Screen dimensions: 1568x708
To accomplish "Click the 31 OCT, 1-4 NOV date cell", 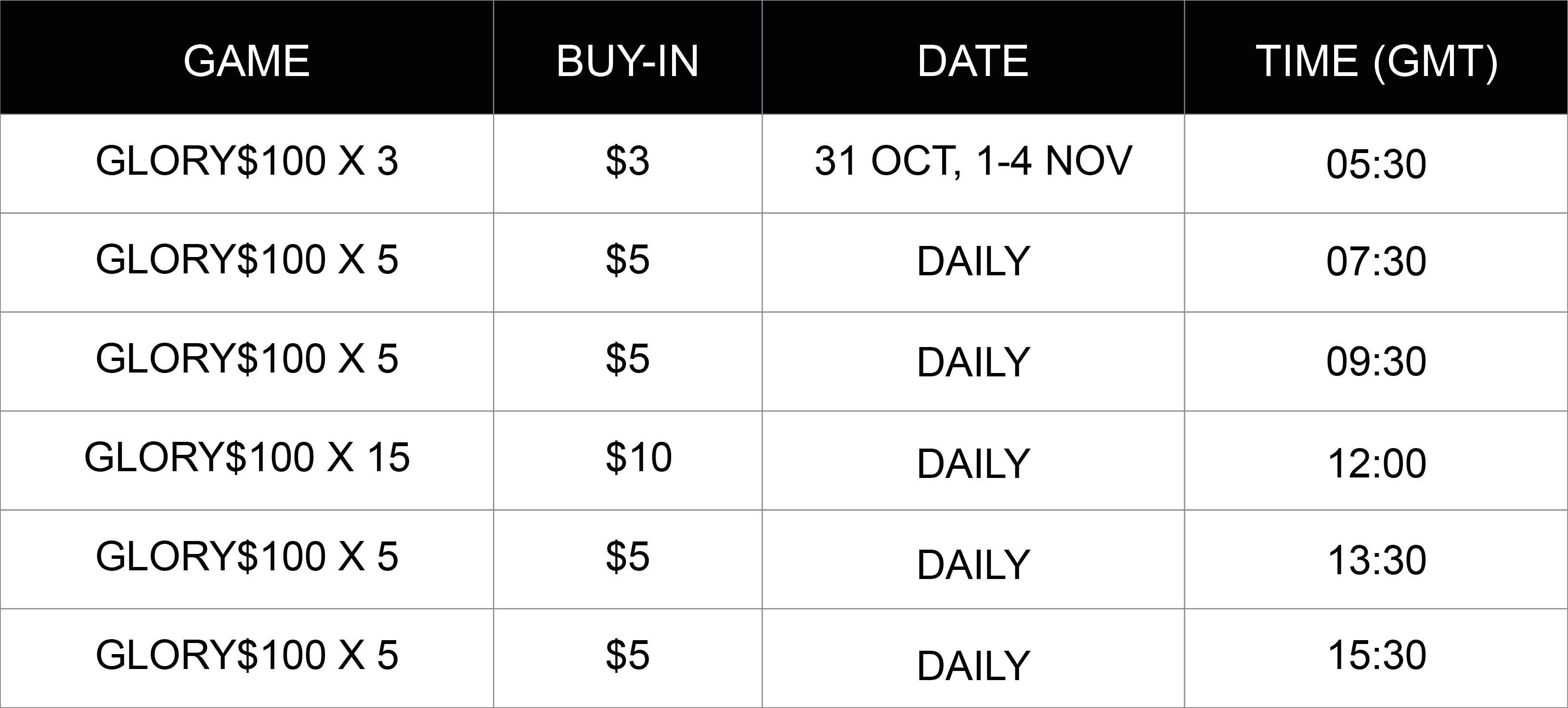I will tap(972, 163).
